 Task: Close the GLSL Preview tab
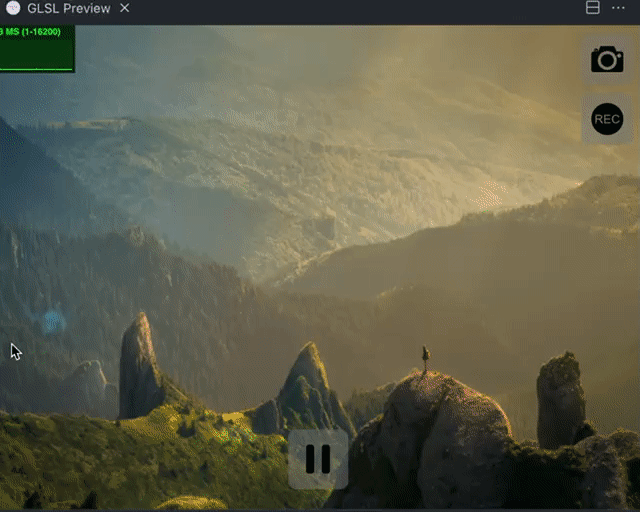click(x=125, y=8)
